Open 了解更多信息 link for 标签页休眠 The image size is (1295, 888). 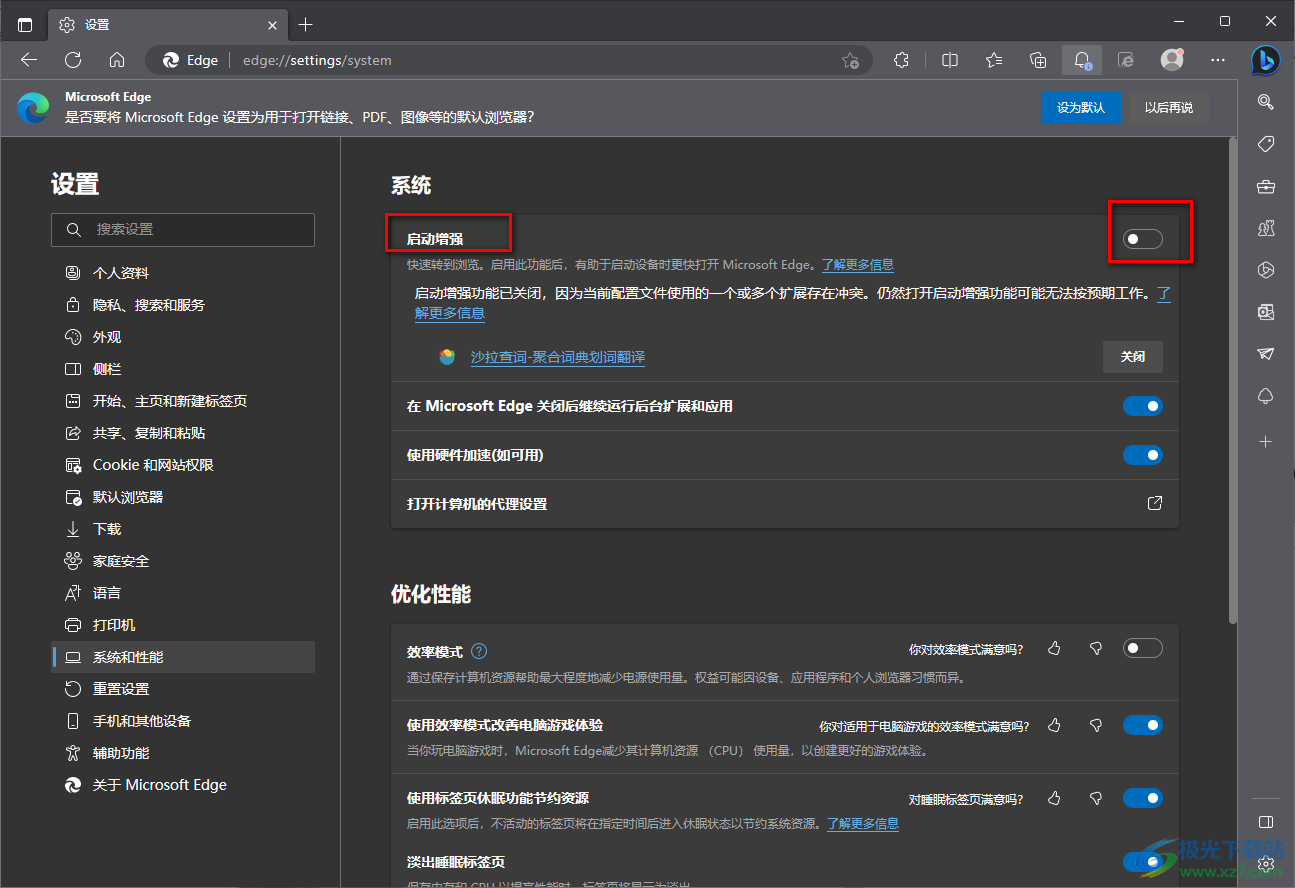click(x=863, y=824)
